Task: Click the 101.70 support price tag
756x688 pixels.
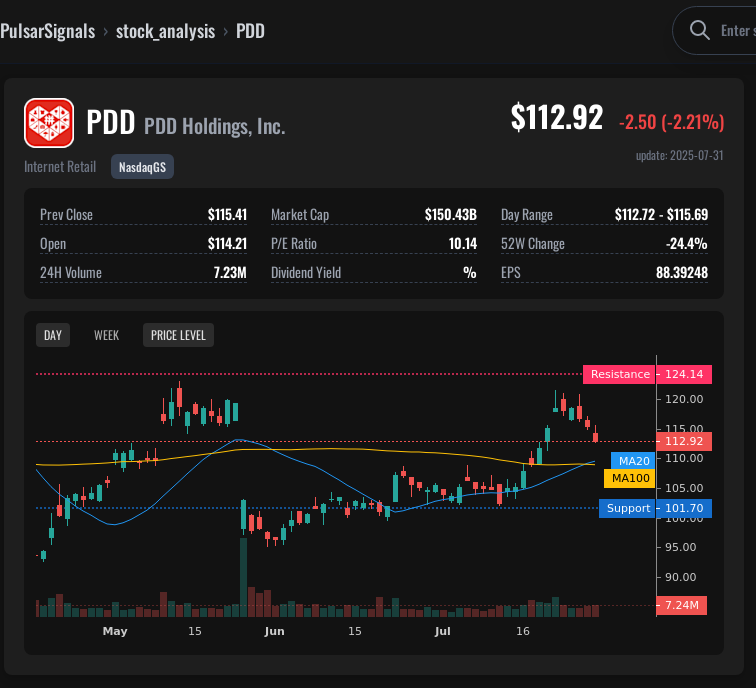Action: tap(684, 508)
